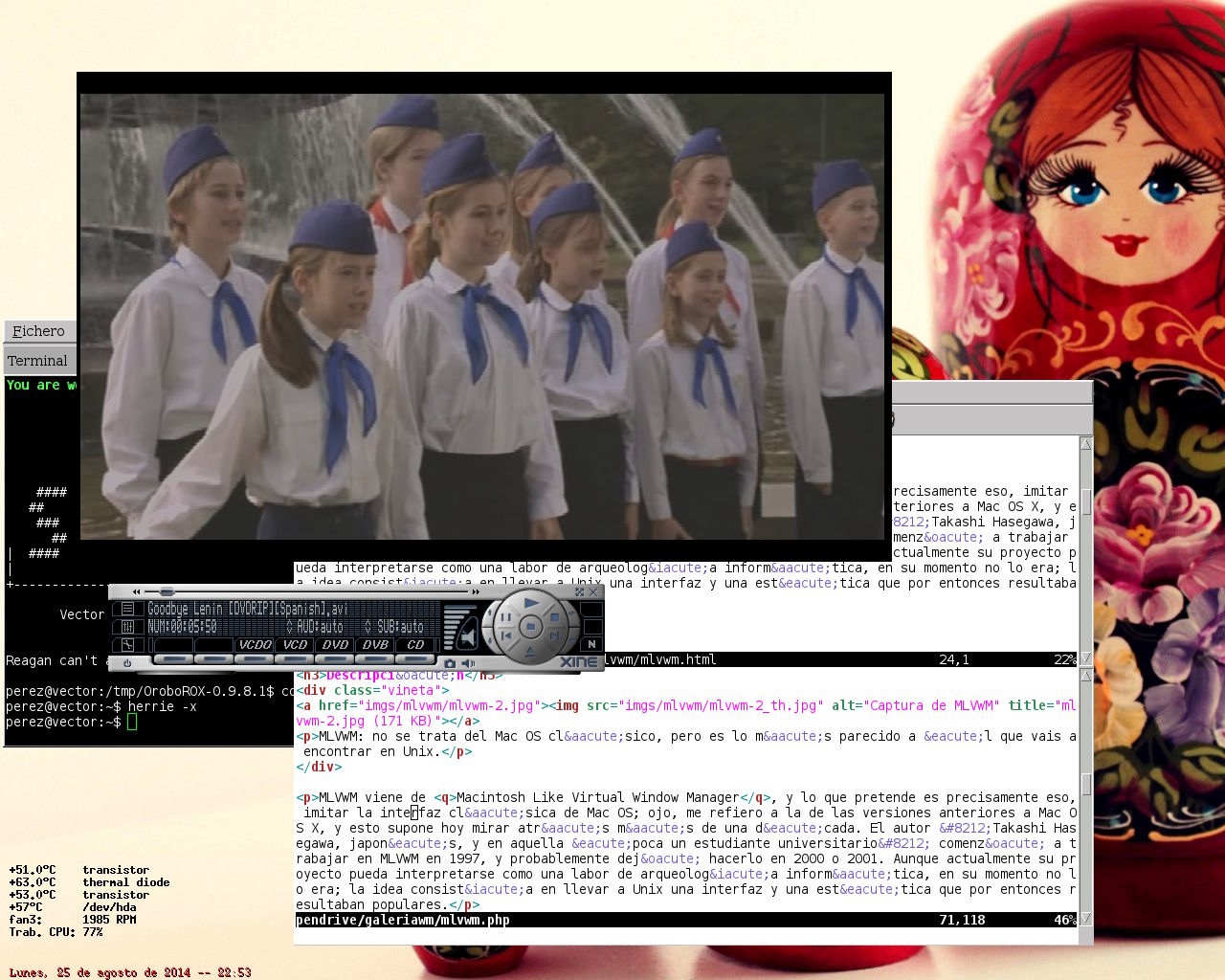Viewport: 1225px width, 980px height.
Task: Open xine setup wrench icon
Action: click(127, 645)
